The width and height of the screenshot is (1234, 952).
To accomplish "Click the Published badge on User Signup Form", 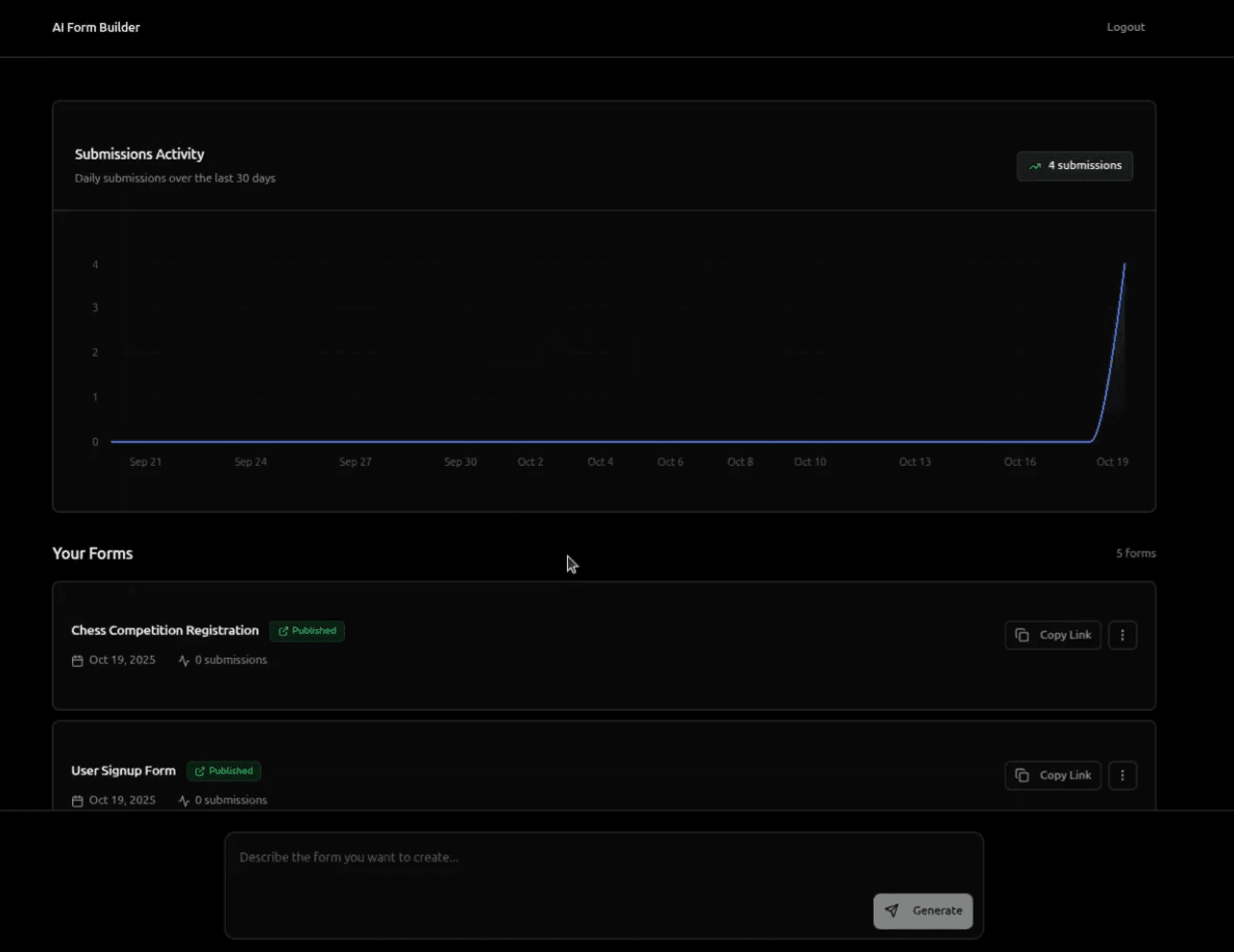I will coord(223,770).
